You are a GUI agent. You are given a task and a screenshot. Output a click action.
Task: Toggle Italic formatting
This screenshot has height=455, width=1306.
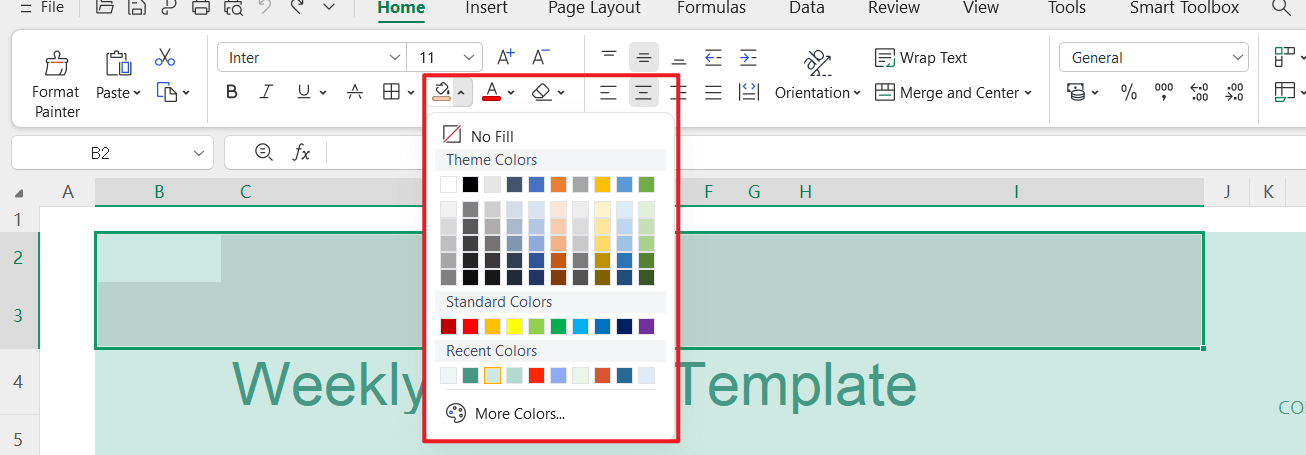[266, 93]
